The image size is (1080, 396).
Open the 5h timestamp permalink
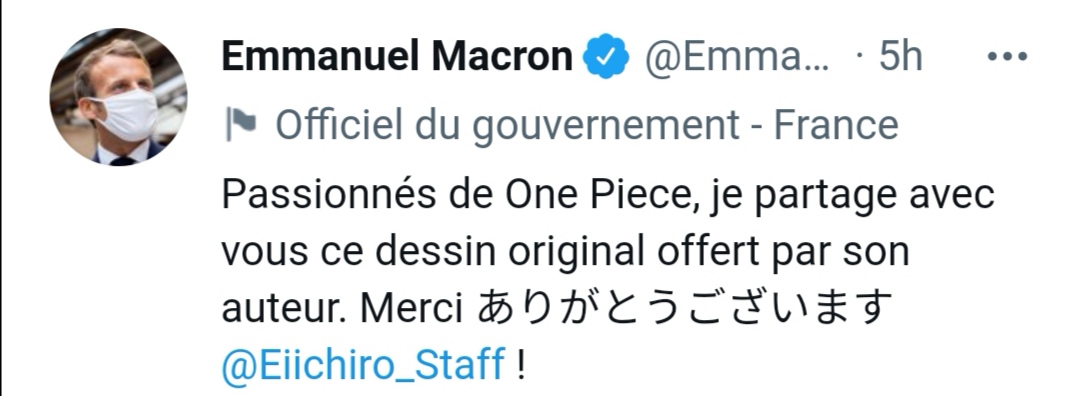[900, 56]
